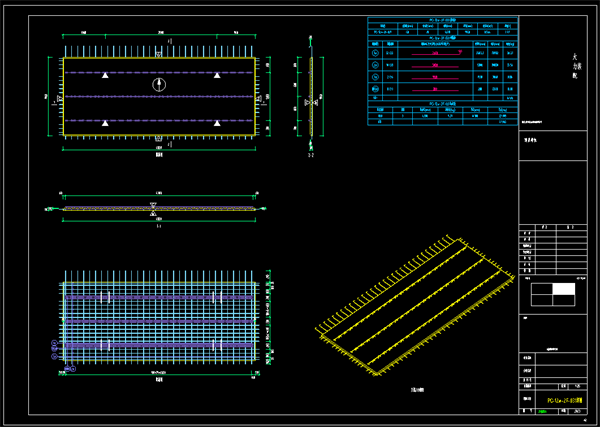Select the yellow 3D isometric slab view
600x427 pixels.
(x=415, y=306)
